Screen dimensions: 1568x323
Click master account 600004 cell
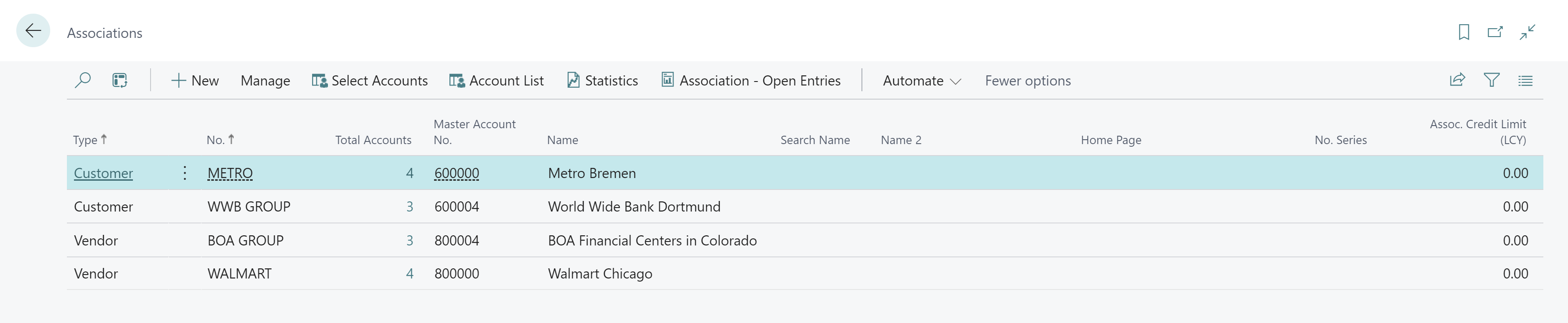click(456, 207)
